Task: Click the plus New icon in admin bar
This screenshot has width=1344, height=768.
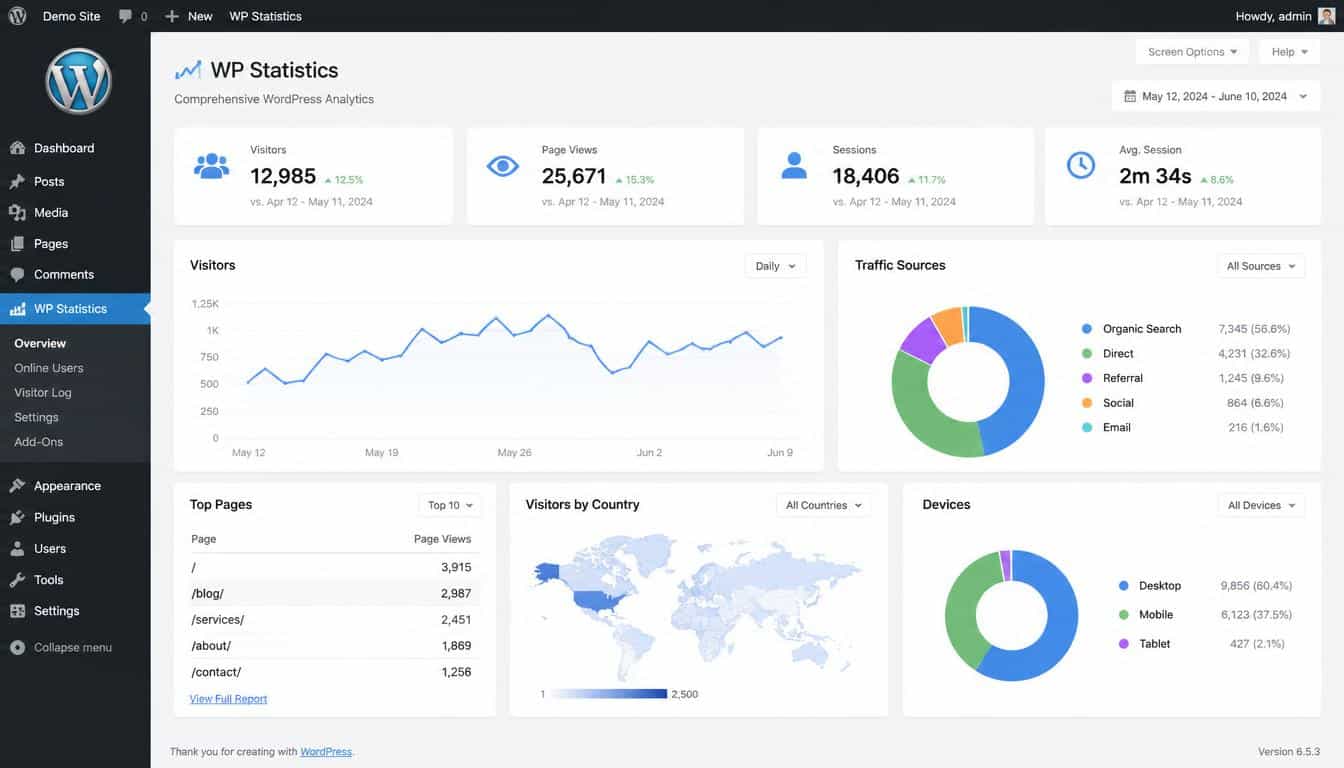Action: click(x=172, y=16)
